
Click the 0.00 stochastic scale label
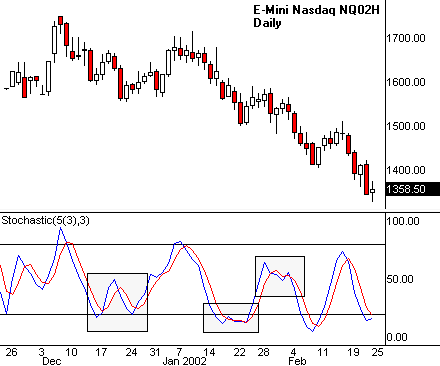click(x=397, y=337)
